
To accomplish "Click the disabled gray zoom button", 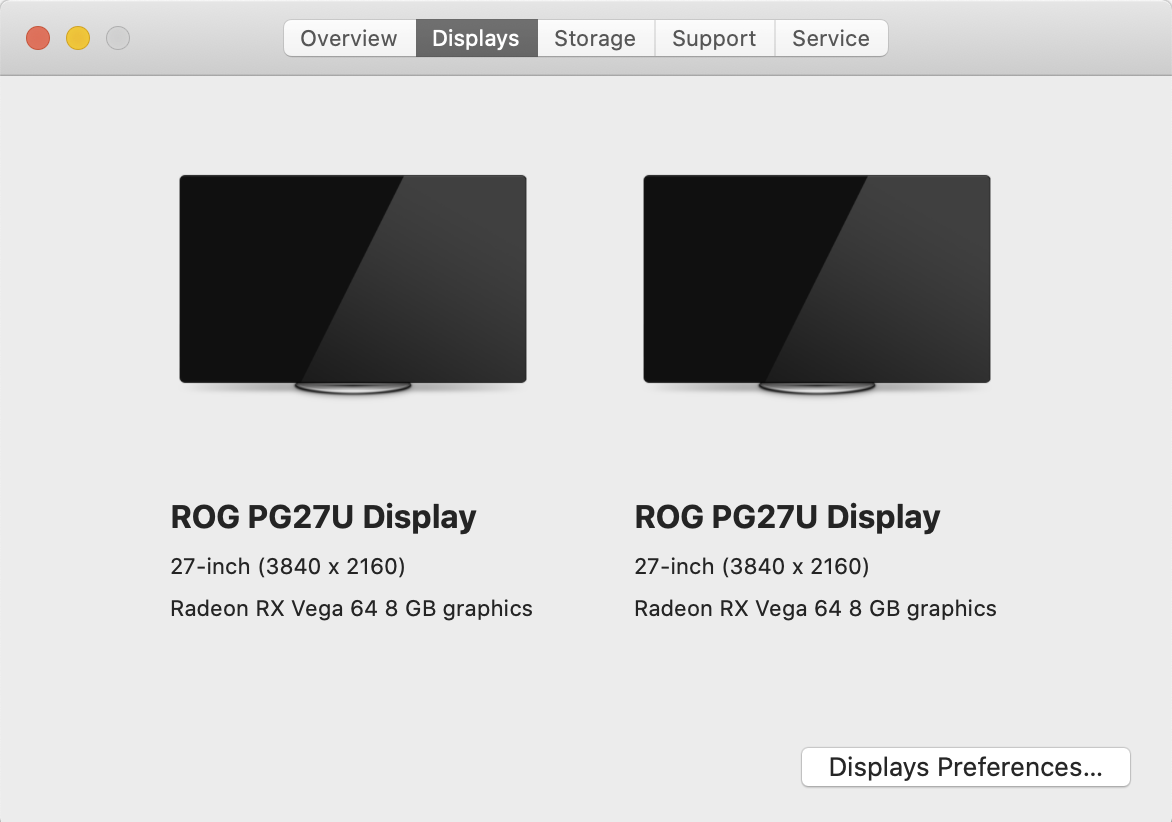I will 118,39.
